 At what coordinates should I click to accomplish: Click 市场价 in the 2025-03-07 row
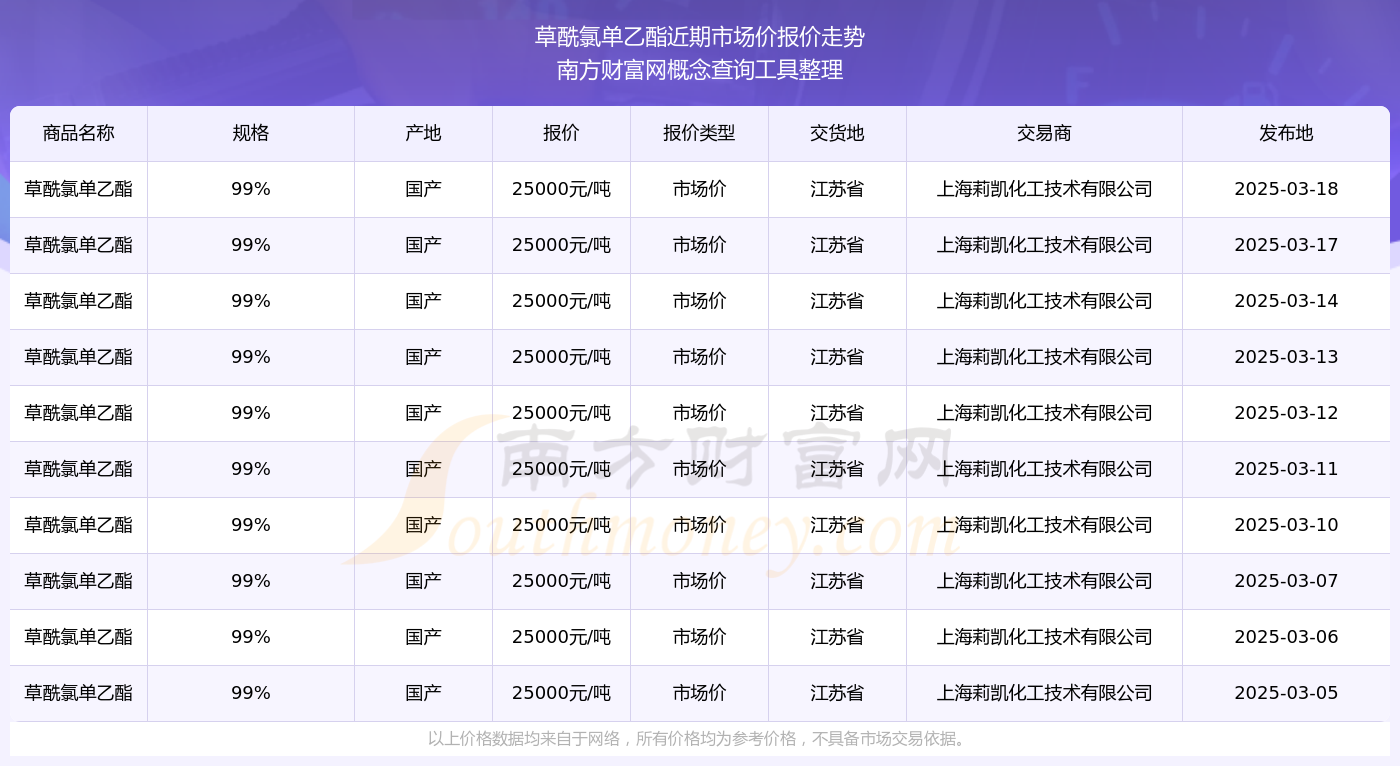[x=699, y=581]
